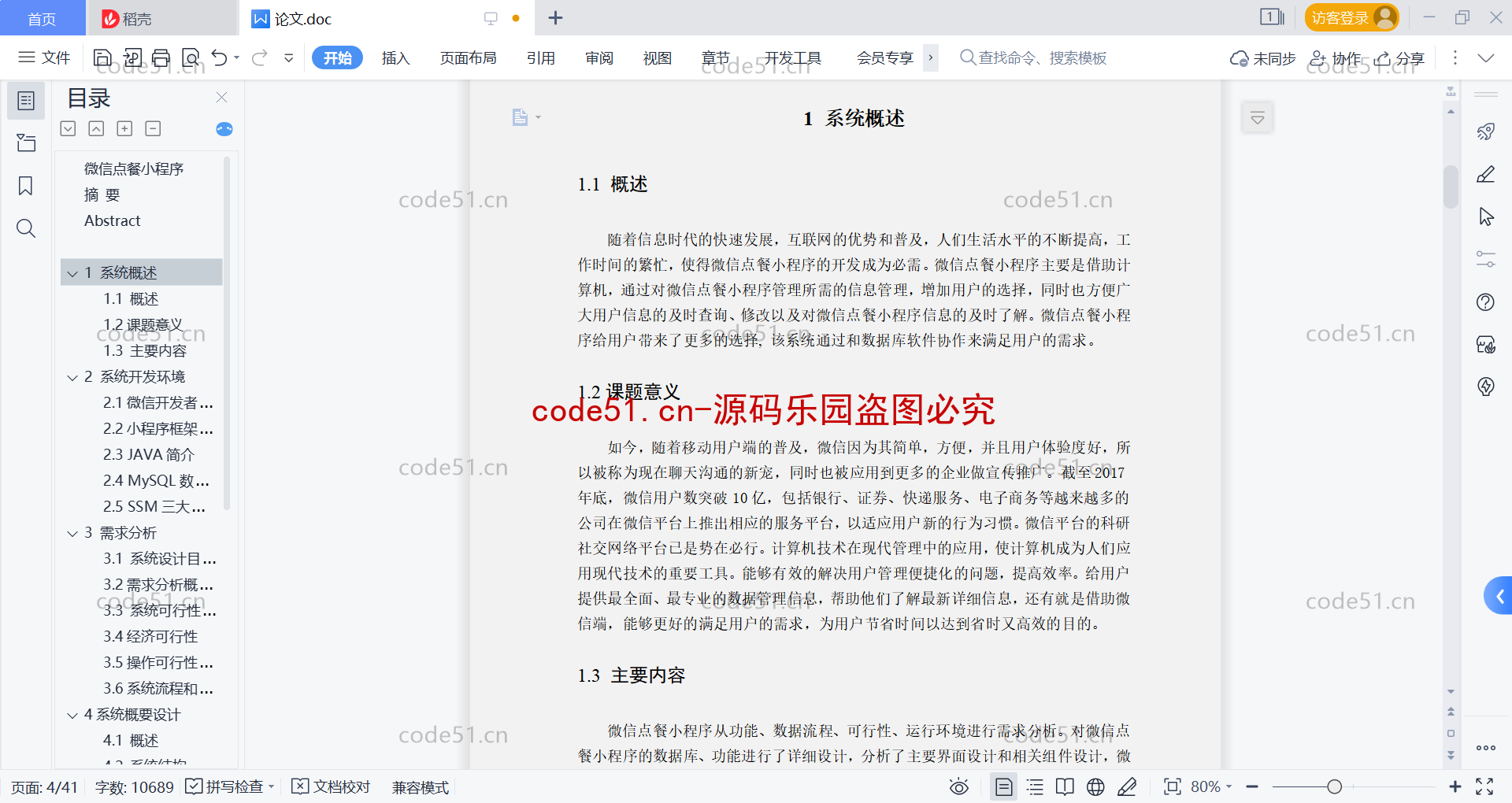Close the 目录 navigation panel

[x=221, y=97]
